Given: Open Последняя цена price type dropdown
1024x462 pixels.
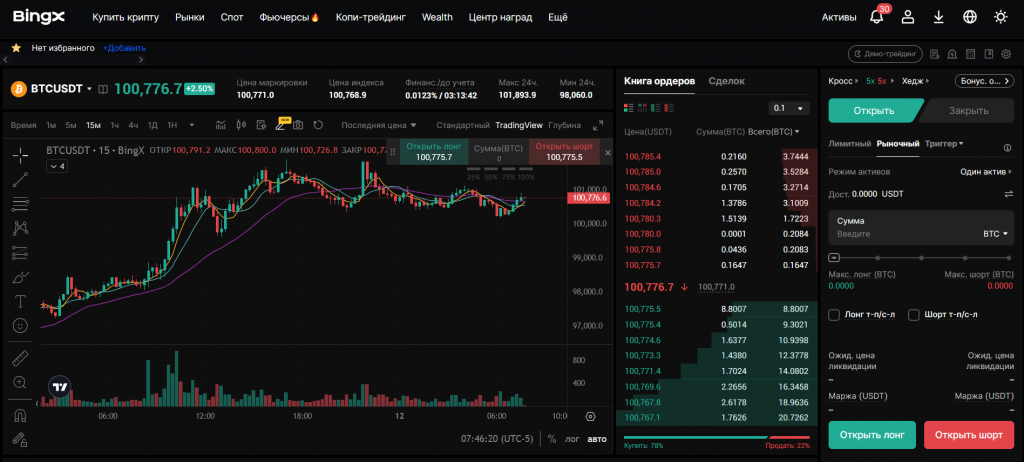Looking at the screenshot, I should (379, 125).
